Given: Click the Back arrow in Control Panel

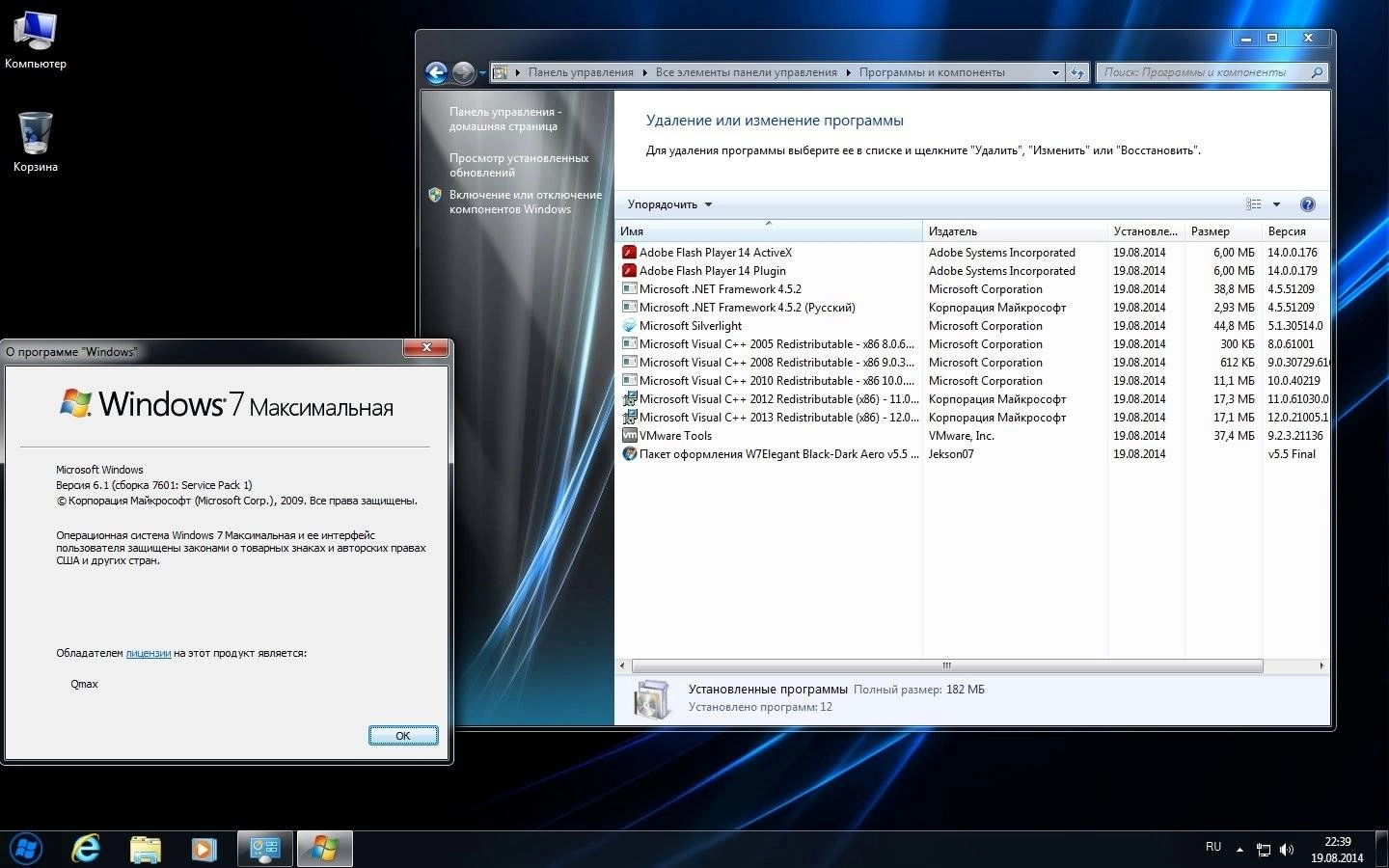Looking at the screenshot, I should 436,72.
